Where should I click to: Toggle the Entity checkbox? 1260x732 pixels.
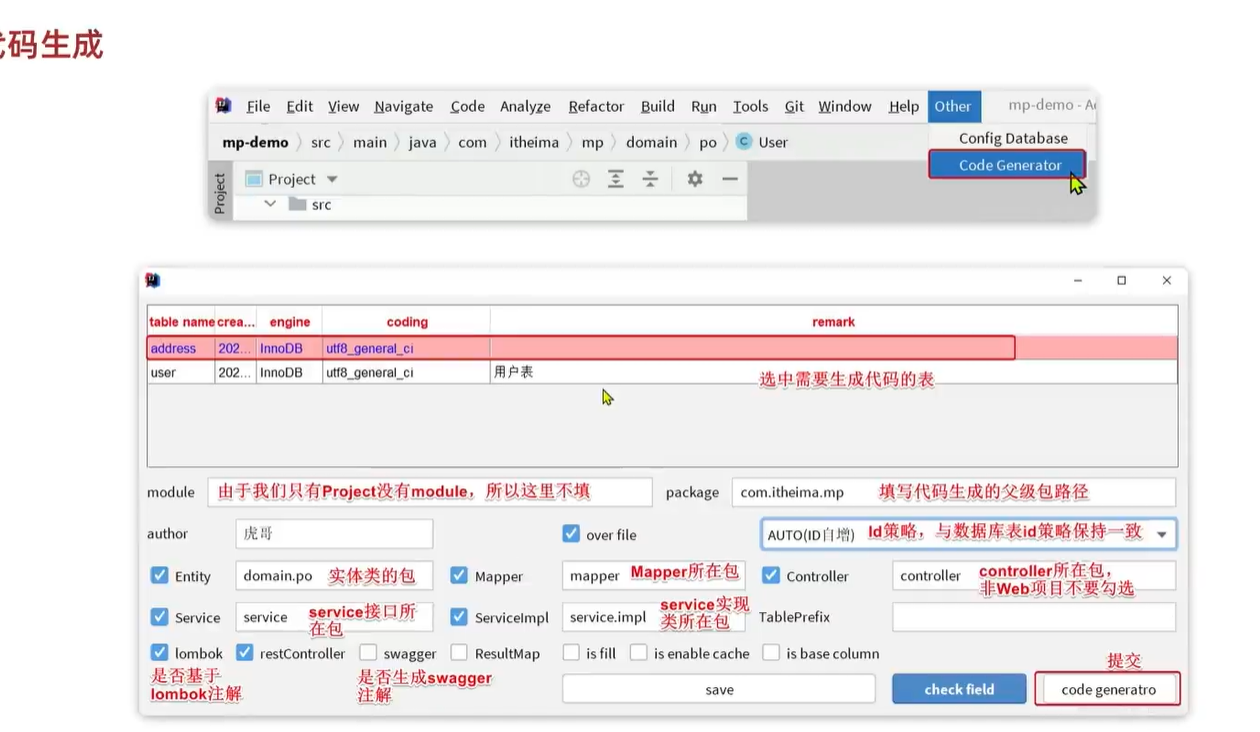(159, 575)
